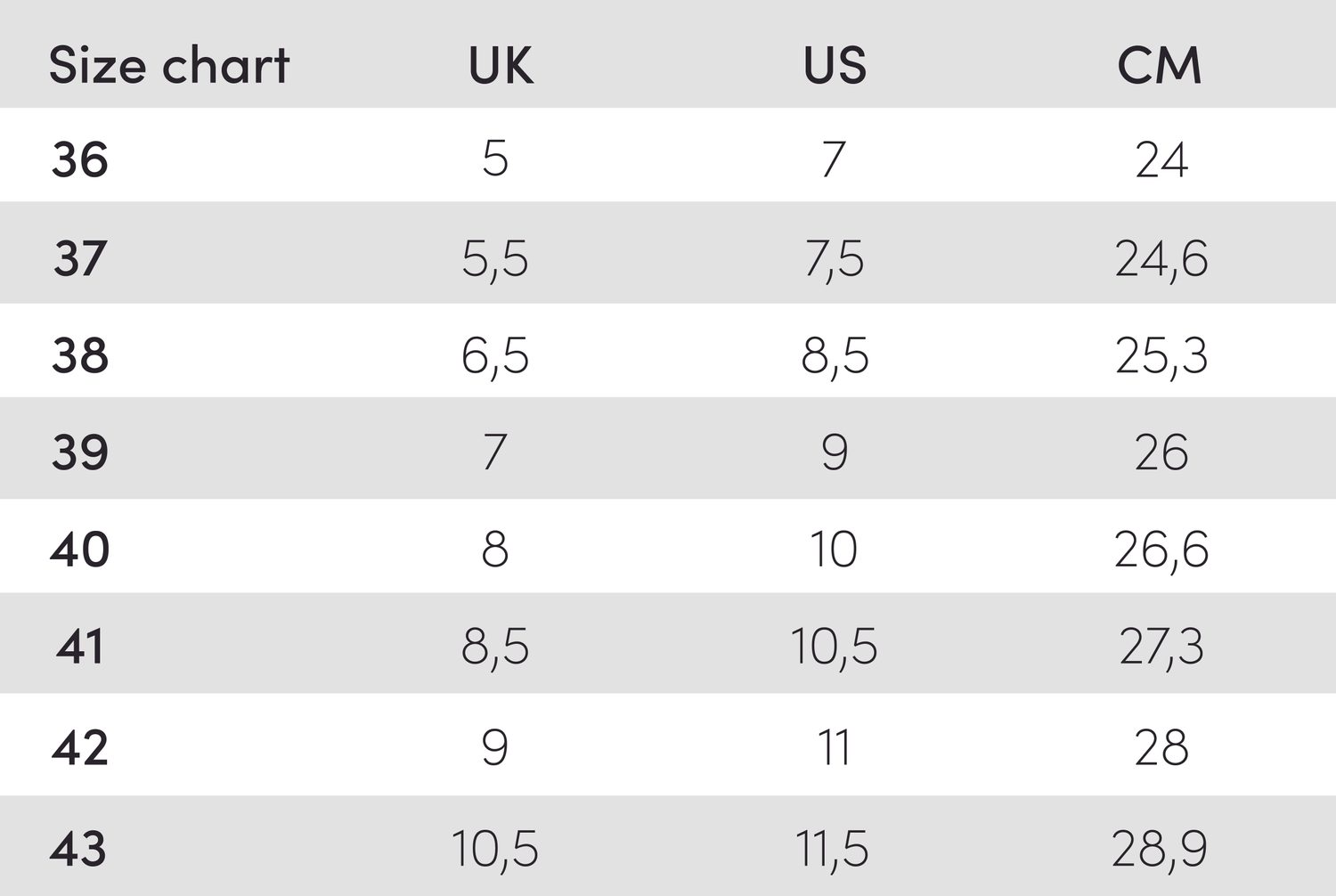Click CM value 24,6 for size 37
Image resolution: width=1336 pixels, height=896 pixels.
(x=1161, y=258)
